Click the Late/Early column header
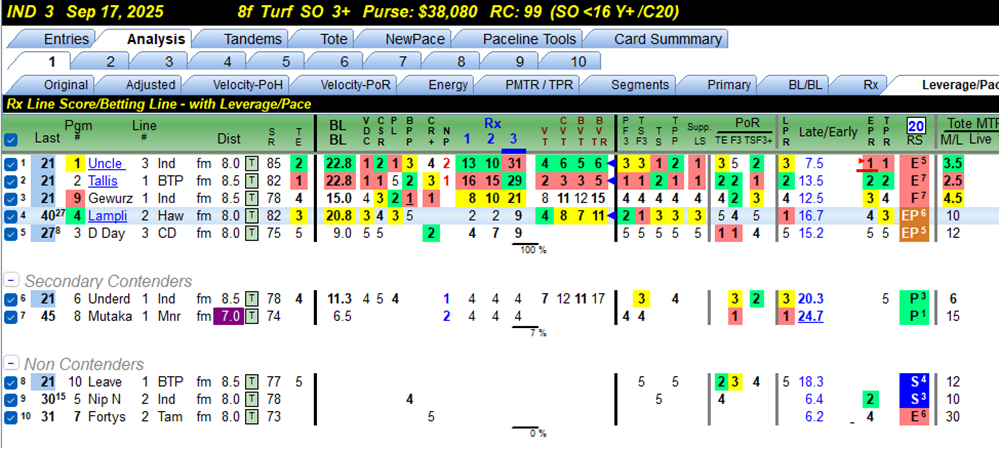 coord(827,132)
